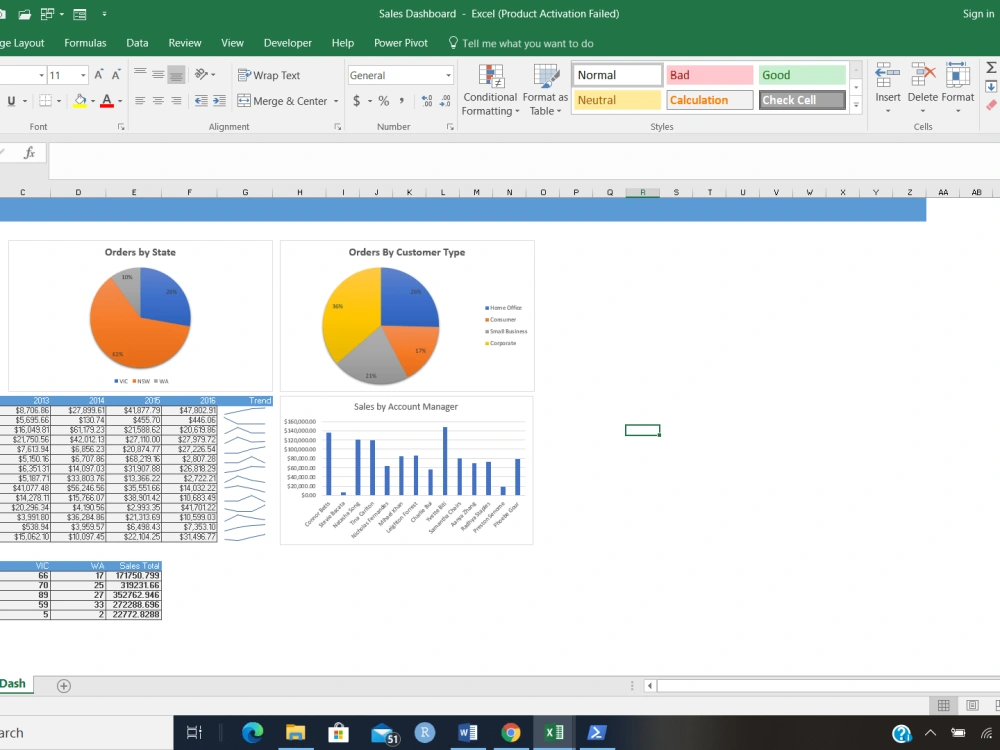1000x750 pixels.
Task: Open Google Chrome from taskbar
Action: 510,732
